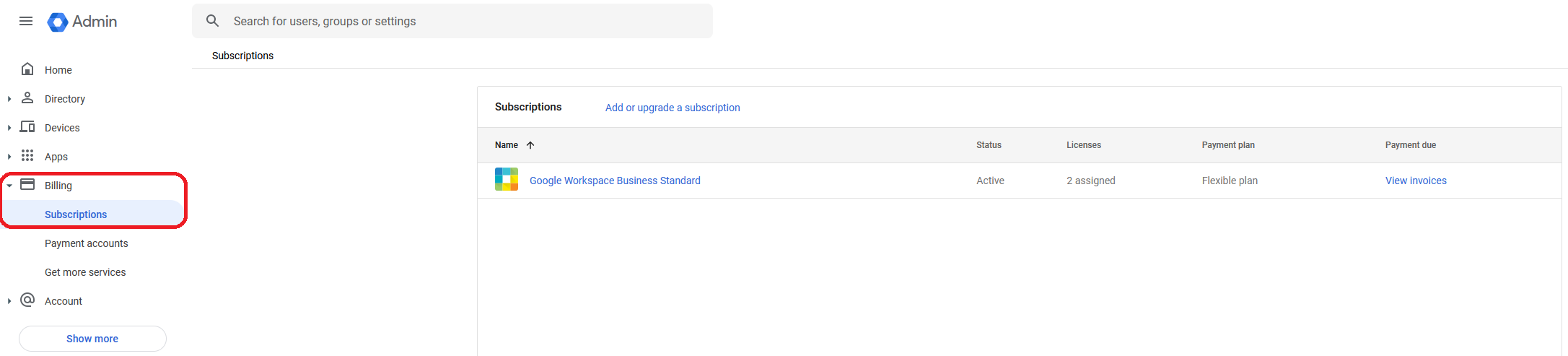Click the Home house icon
Screen dimensions: 1568x356
[x=27, y=69]
